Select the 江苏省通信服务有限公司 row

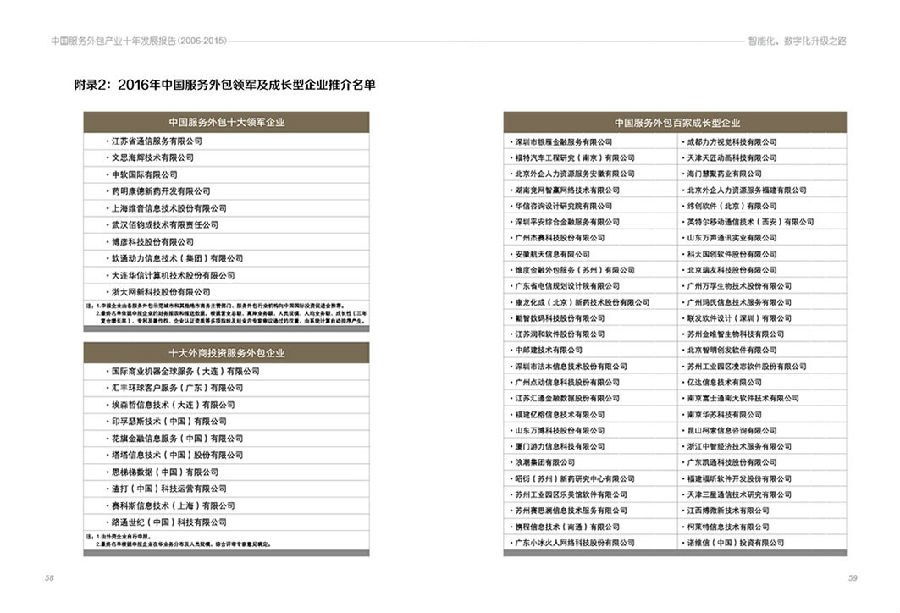(226, 141)
